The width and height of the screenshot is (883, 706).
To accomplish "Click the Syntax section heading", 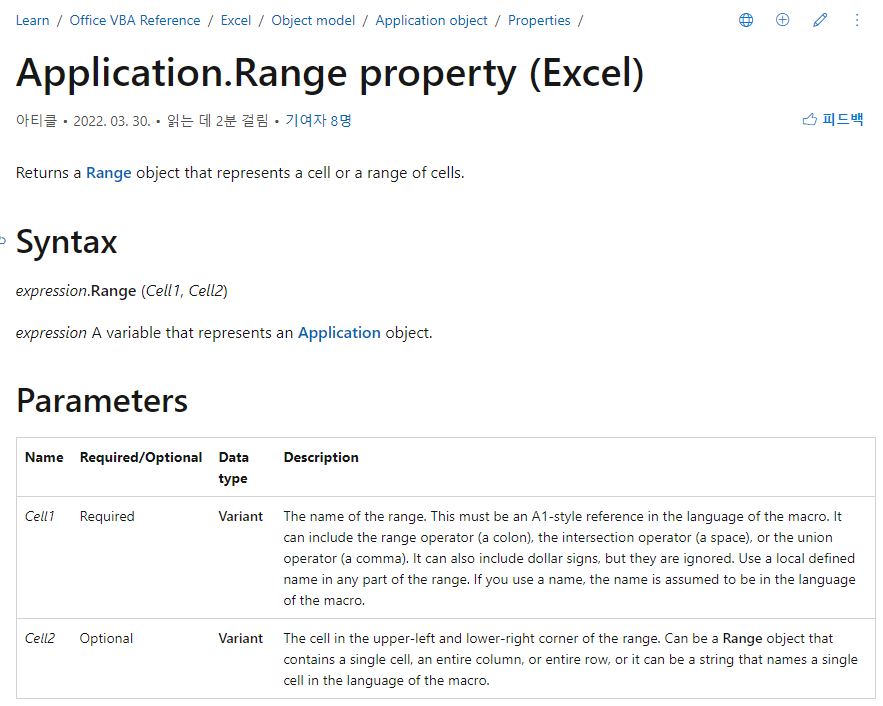I will pyautogui.click(x=66, y=241).
